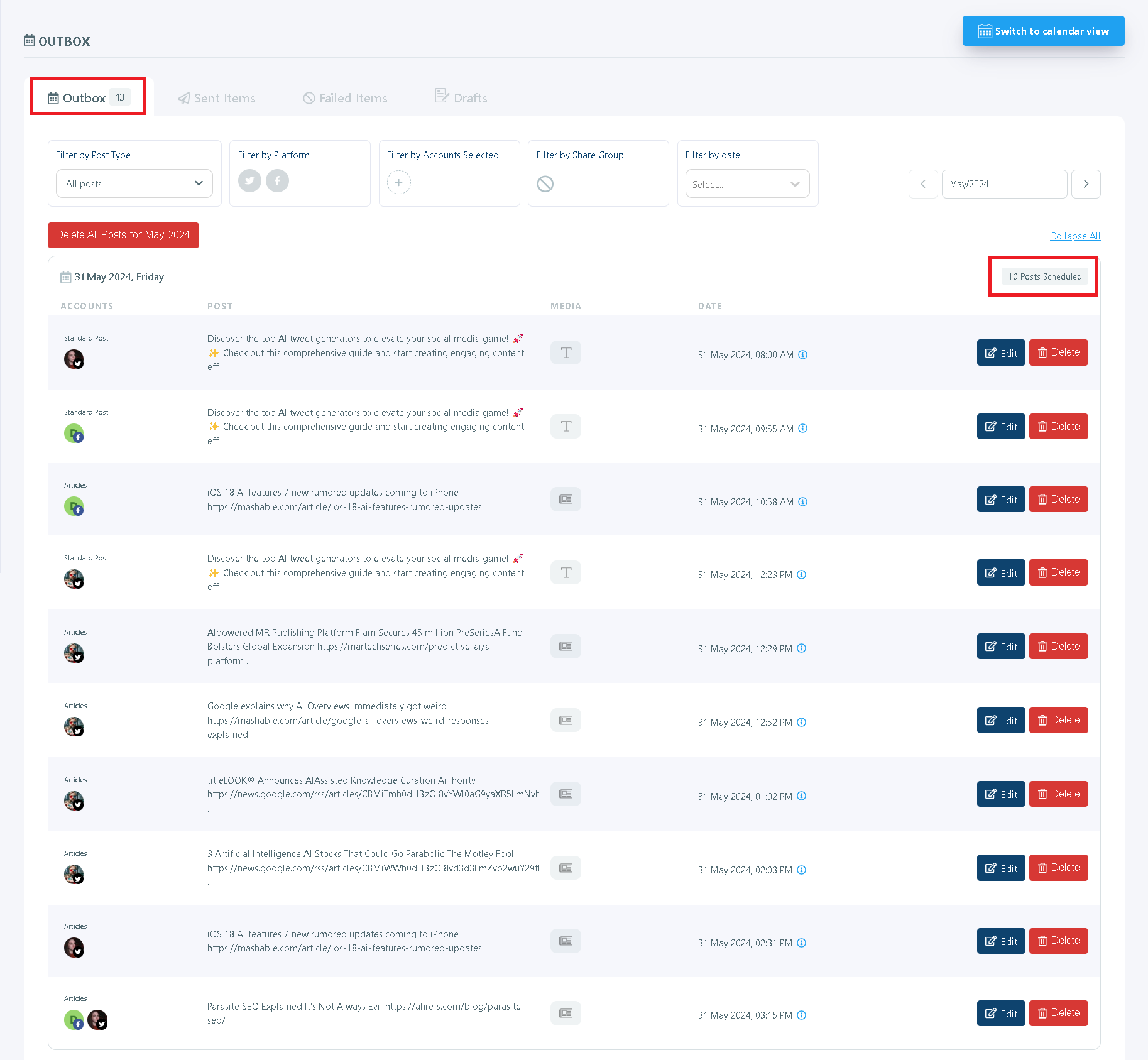Toggle the Twitter platform filter
The width and height of the screenshot is (1148, 1060).
[249, 181]
